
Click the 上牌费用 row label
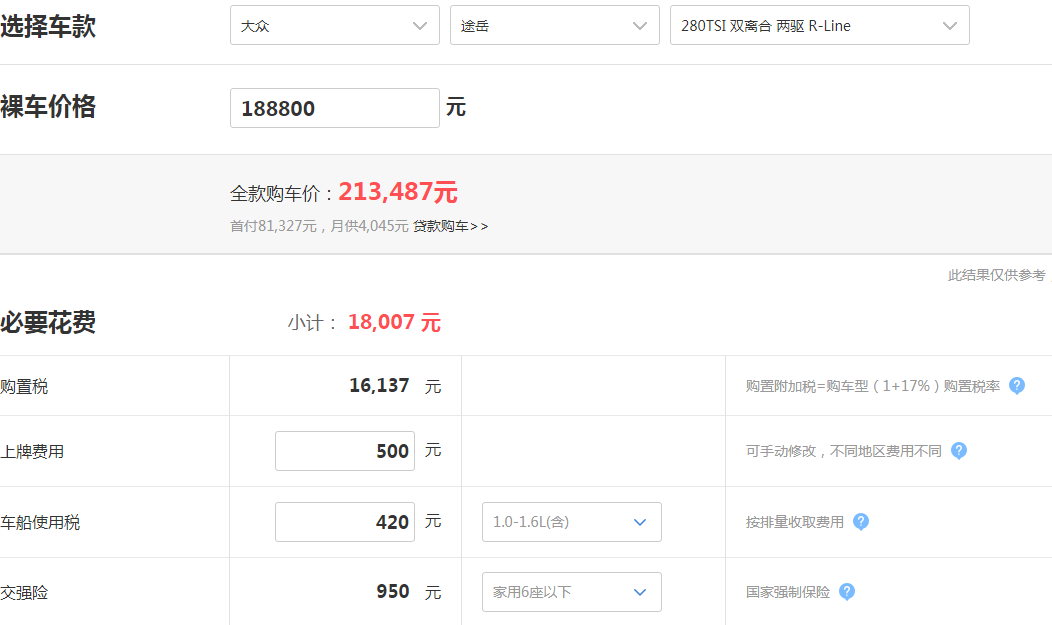pyautogui.click(x=32, y=452)
